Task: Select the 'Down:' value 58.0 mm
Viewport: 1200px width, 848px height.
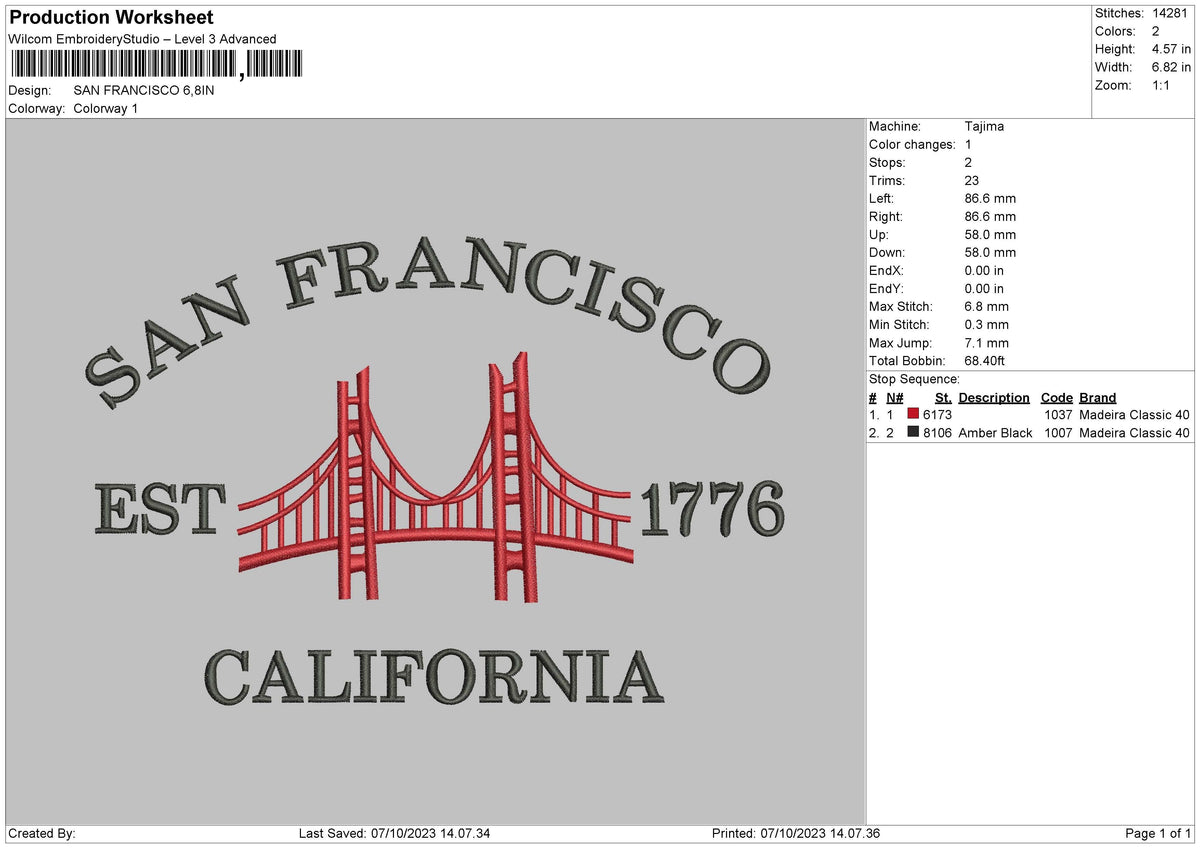Action: click(990, 252)
